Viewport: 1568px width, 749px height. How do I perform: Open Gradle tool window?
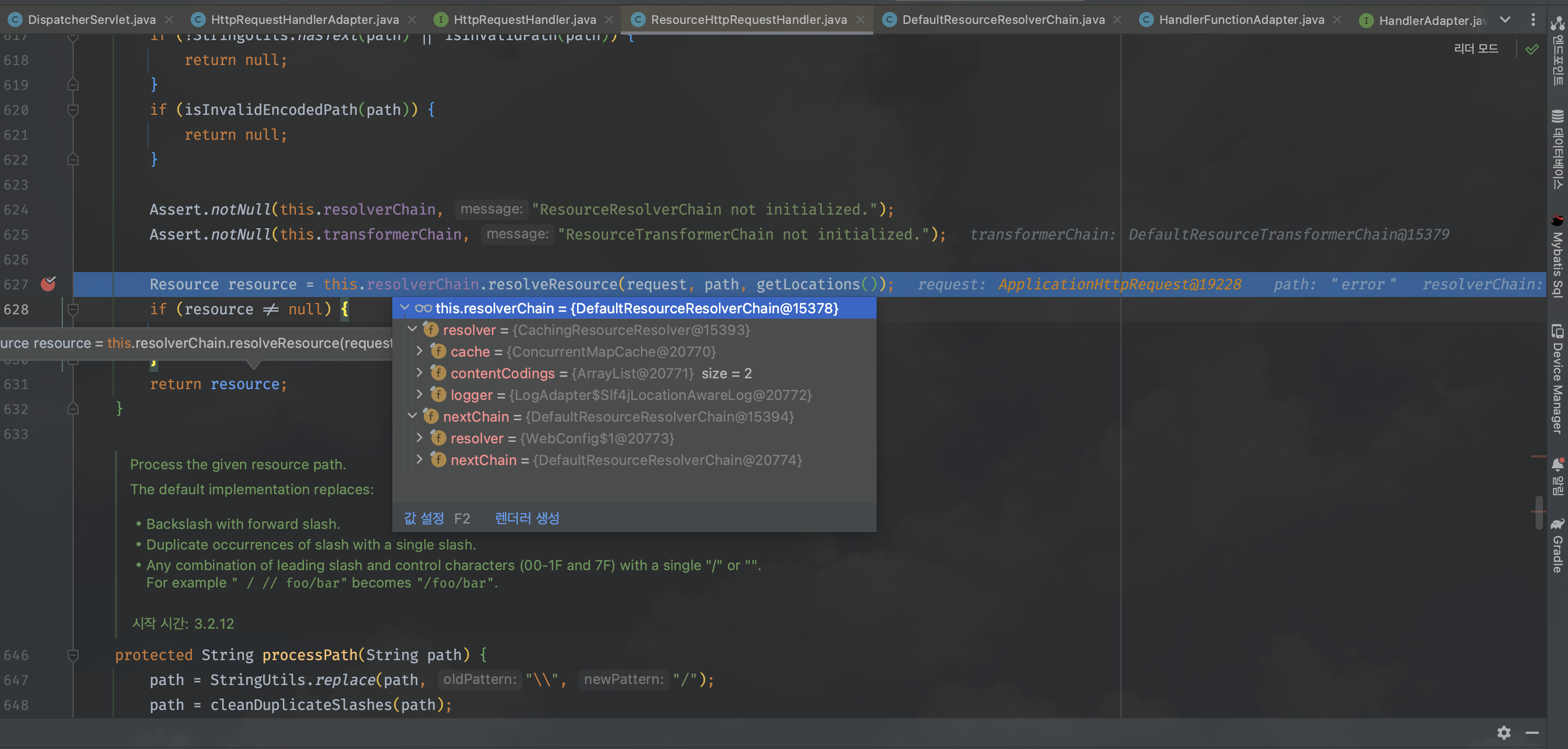(x=1558, y=545)
